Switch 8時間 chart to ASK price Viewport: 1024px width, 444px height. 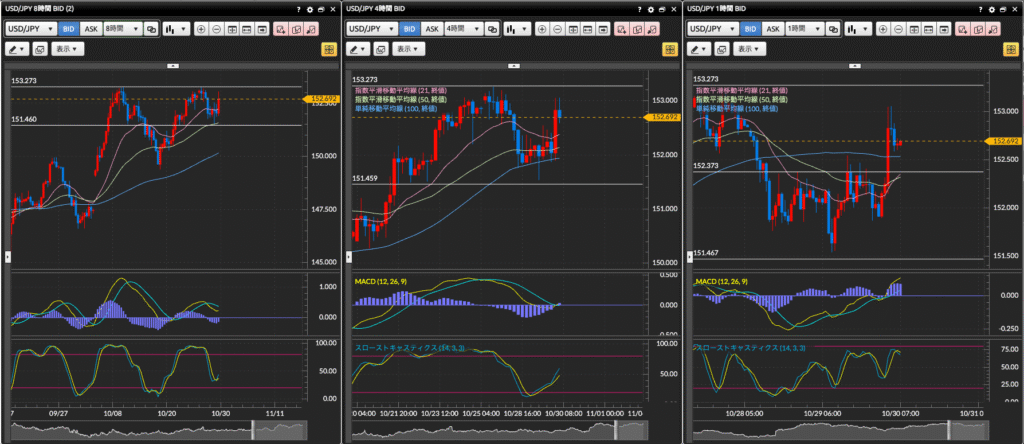pos(91,29)
